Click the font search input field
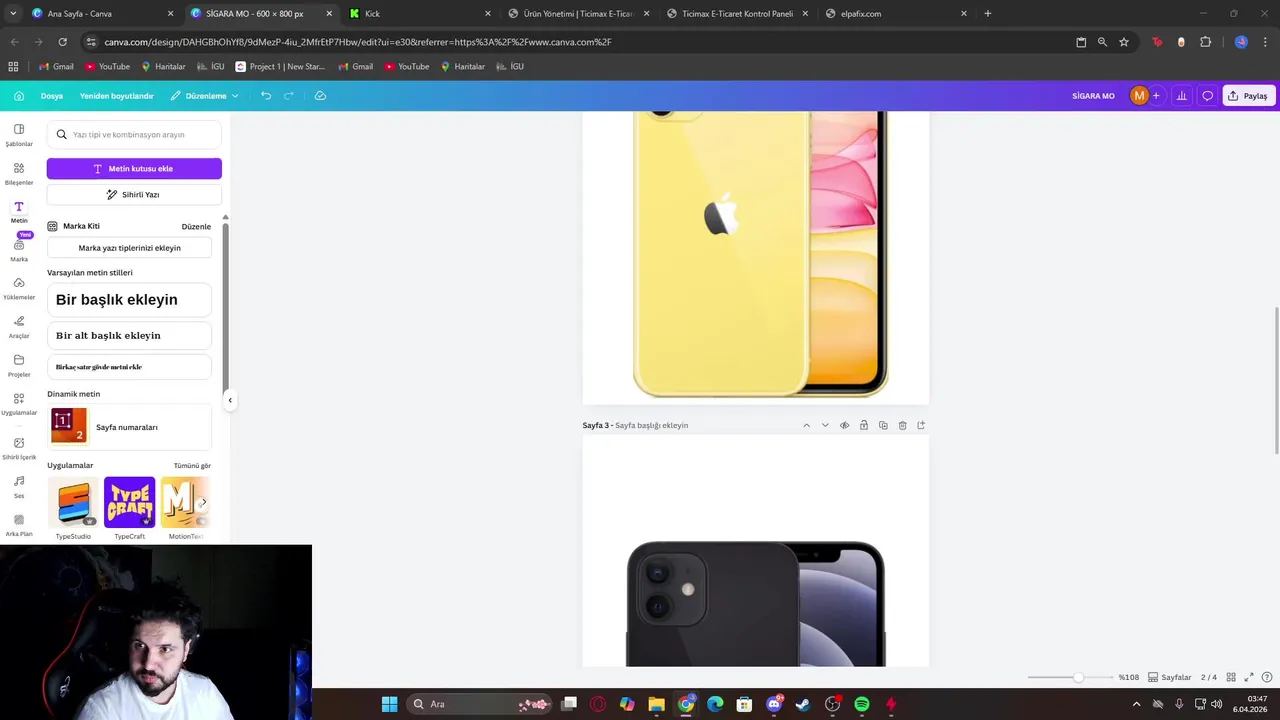Image resolution: width=1280 pixels, height=720 pixels. (x=134, y=135)
